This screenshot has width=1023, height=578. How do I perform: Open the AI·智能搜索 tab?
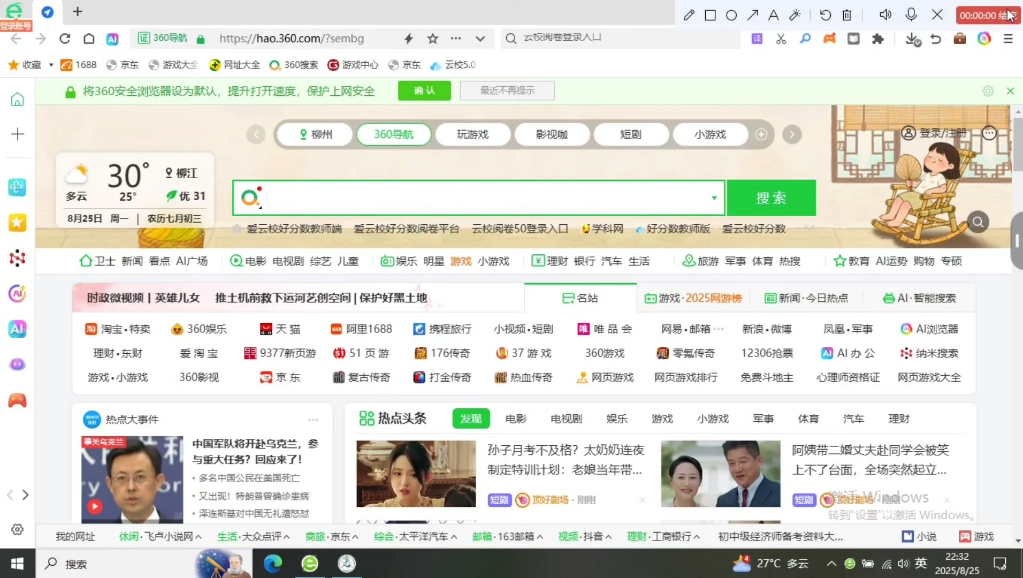[919, 298]
